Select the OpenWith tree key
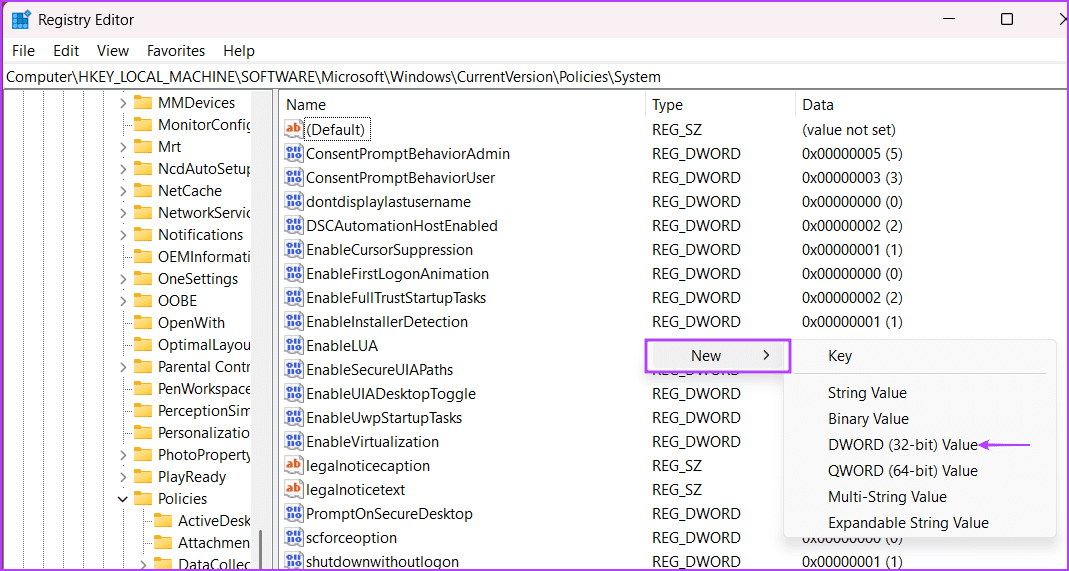 point(191,323)
